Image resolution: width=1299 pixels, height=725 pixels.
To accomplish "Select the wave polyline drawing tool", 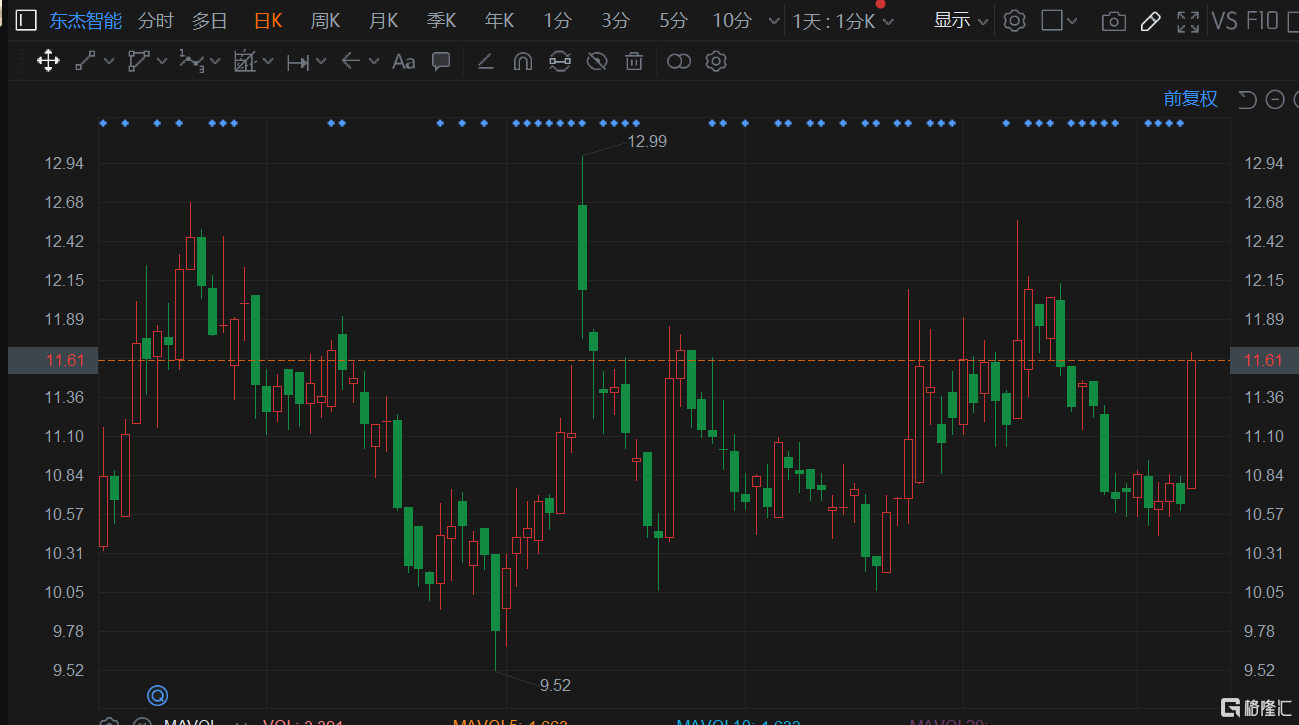I will pos(191,62).
